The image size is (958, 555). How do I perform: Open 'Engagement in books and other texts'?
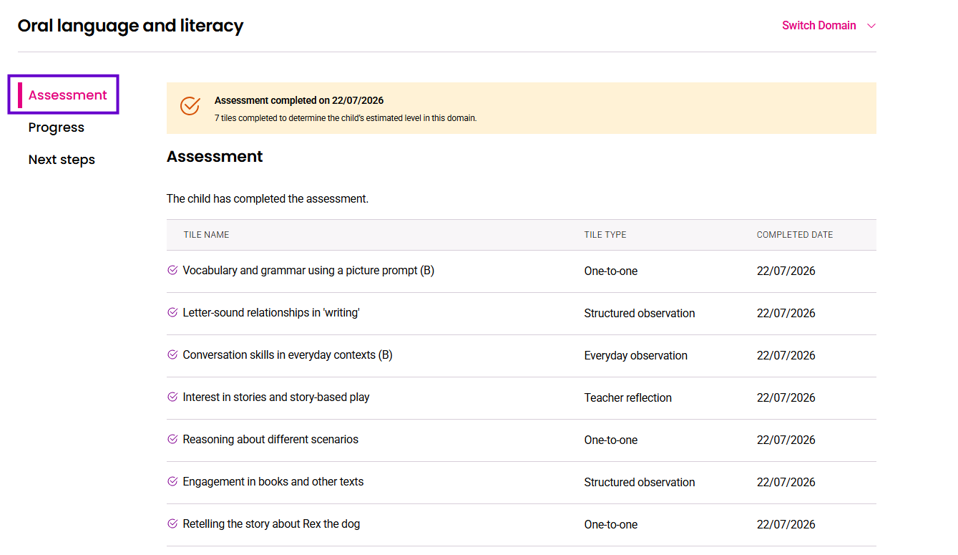[x=273, y=481]
